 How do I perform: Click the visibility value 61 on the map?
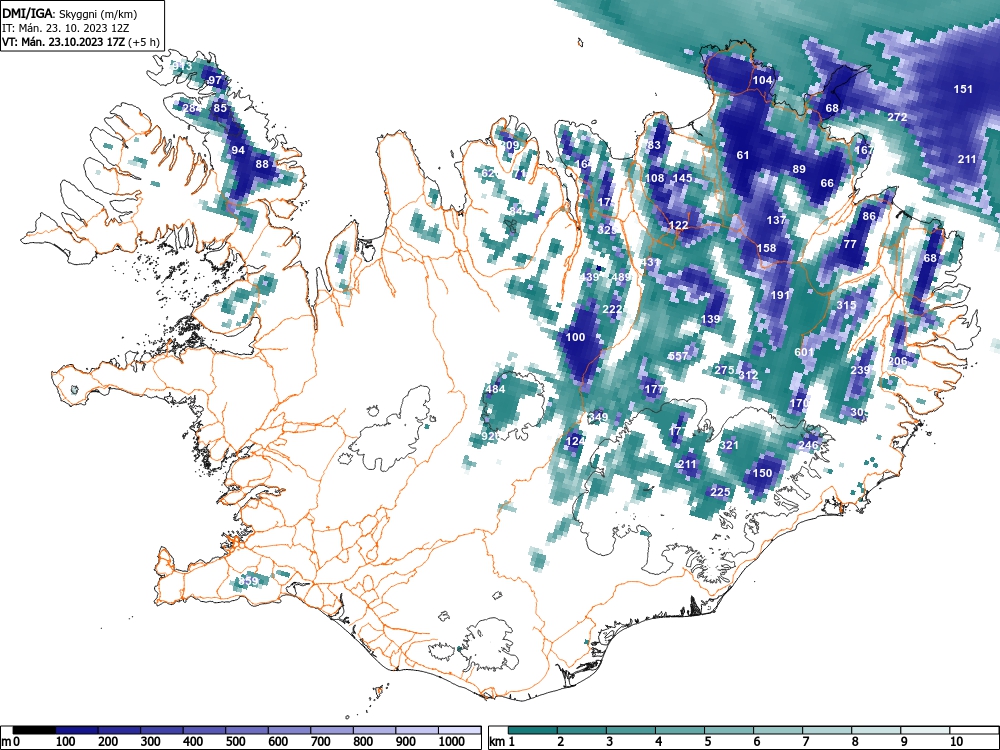pos(743,155)
